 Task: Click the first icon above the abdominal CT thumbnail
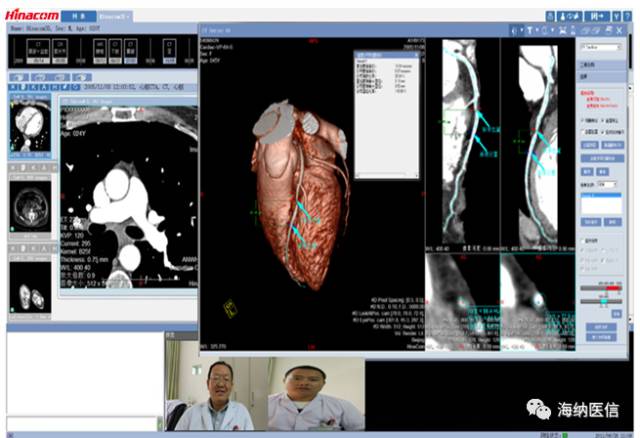pyautogui.click(x=13, y=168)
